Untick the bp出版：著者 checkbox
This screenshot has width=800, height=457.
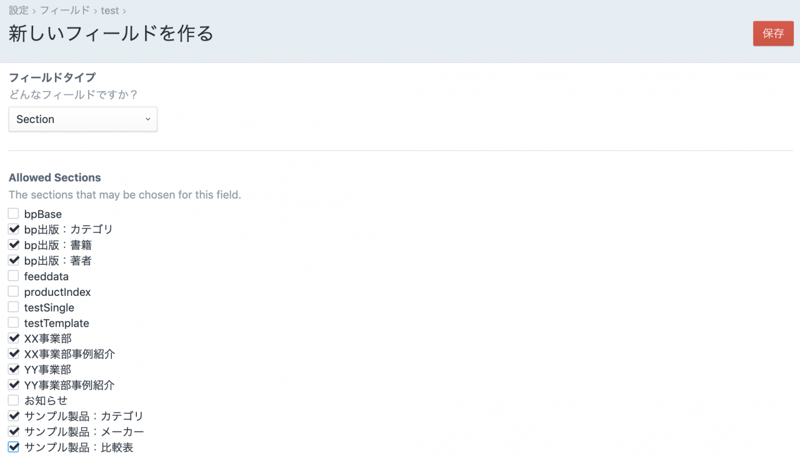14,260
